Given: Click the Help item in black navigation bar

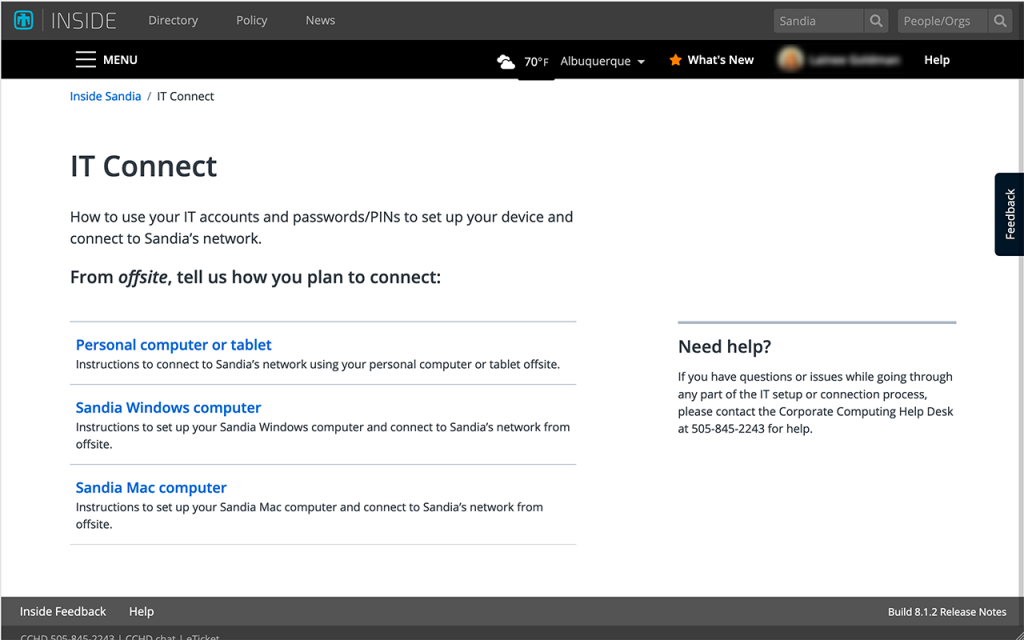Looking at the screenshot, I should (936, 60).
